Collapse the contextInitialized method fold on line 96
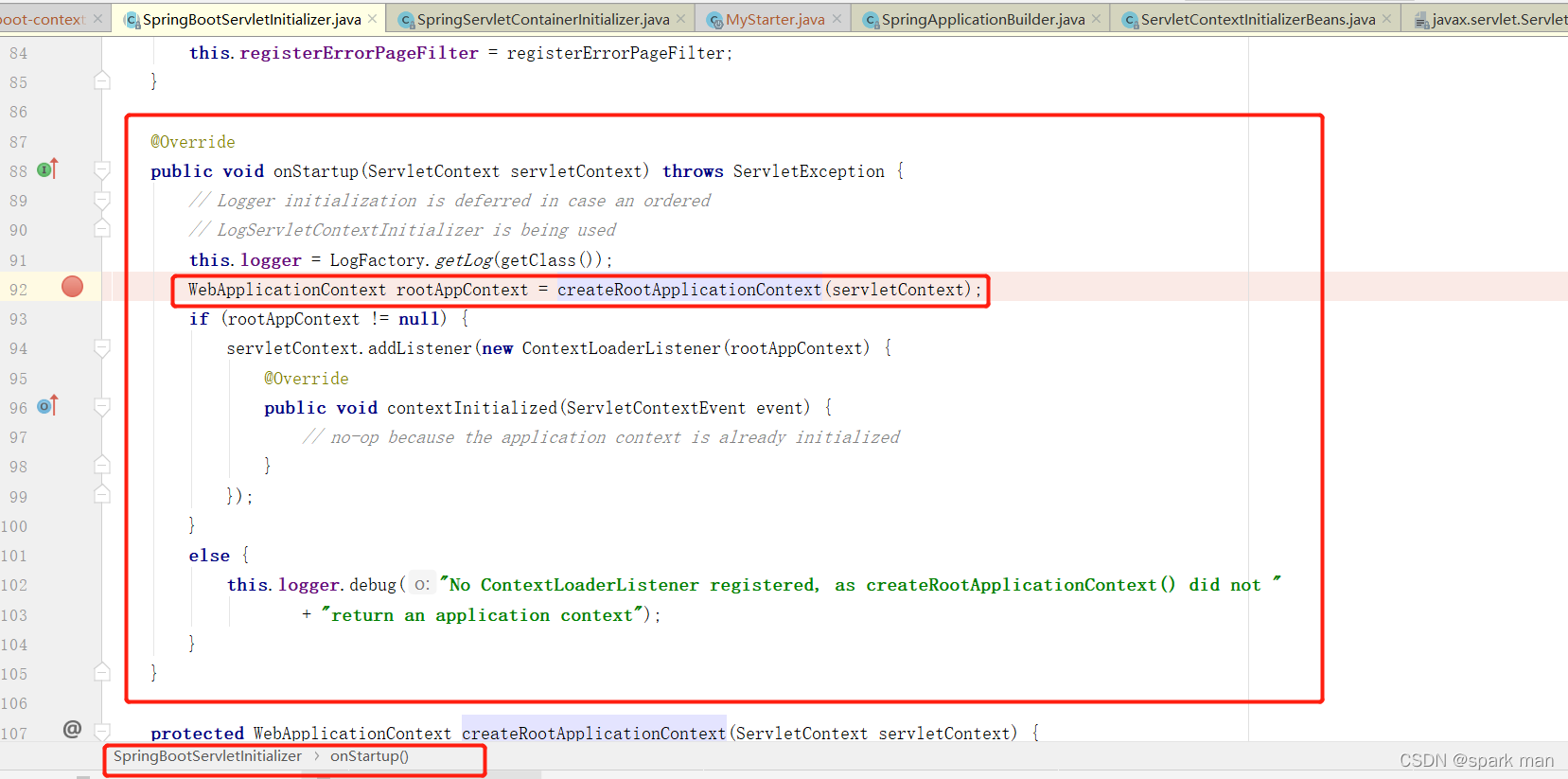This screenshot has width=1568, height=779. (102, 407)
